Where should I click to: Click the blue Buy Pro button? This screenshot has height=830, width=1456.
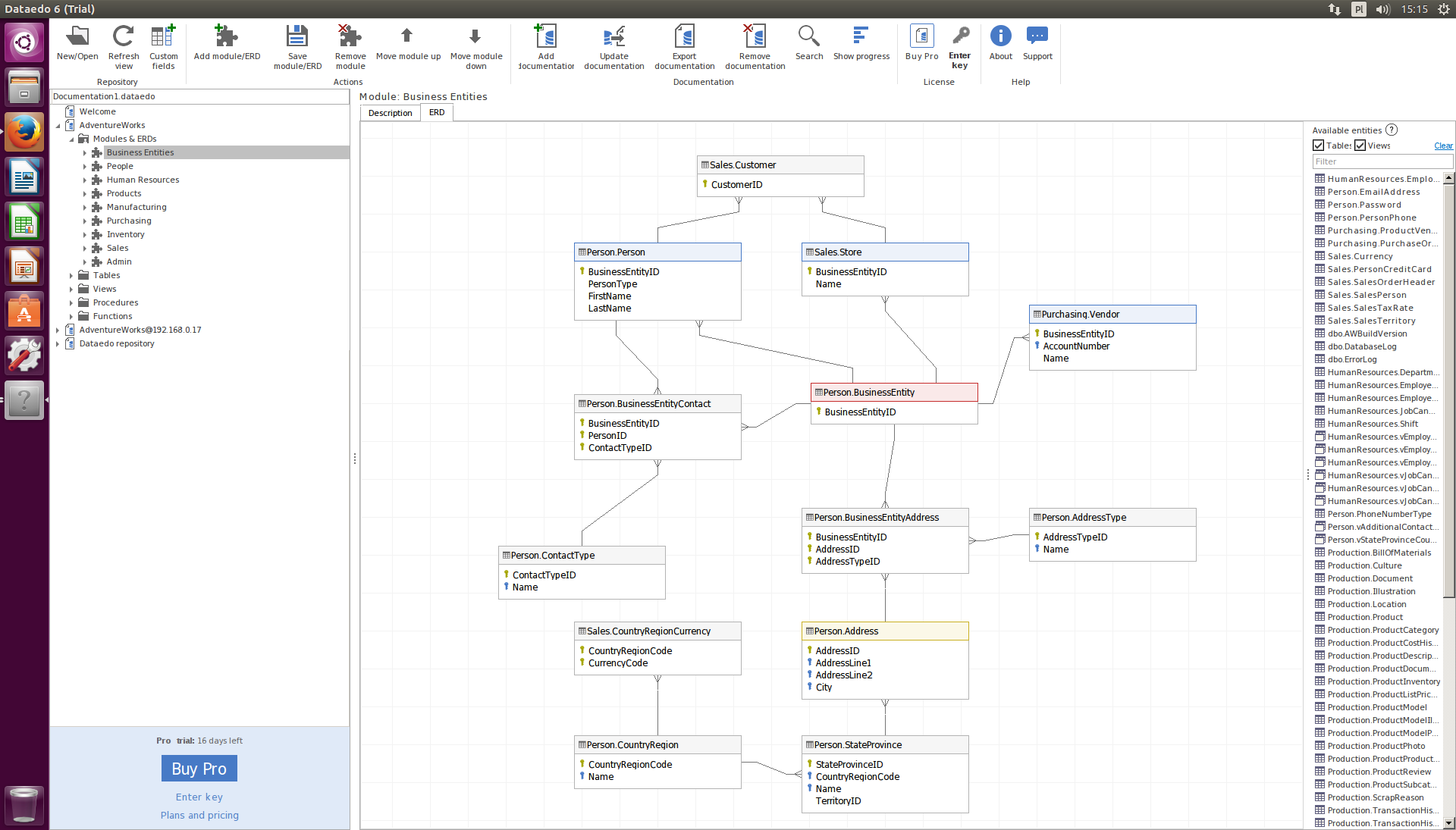tap(199, 769)
